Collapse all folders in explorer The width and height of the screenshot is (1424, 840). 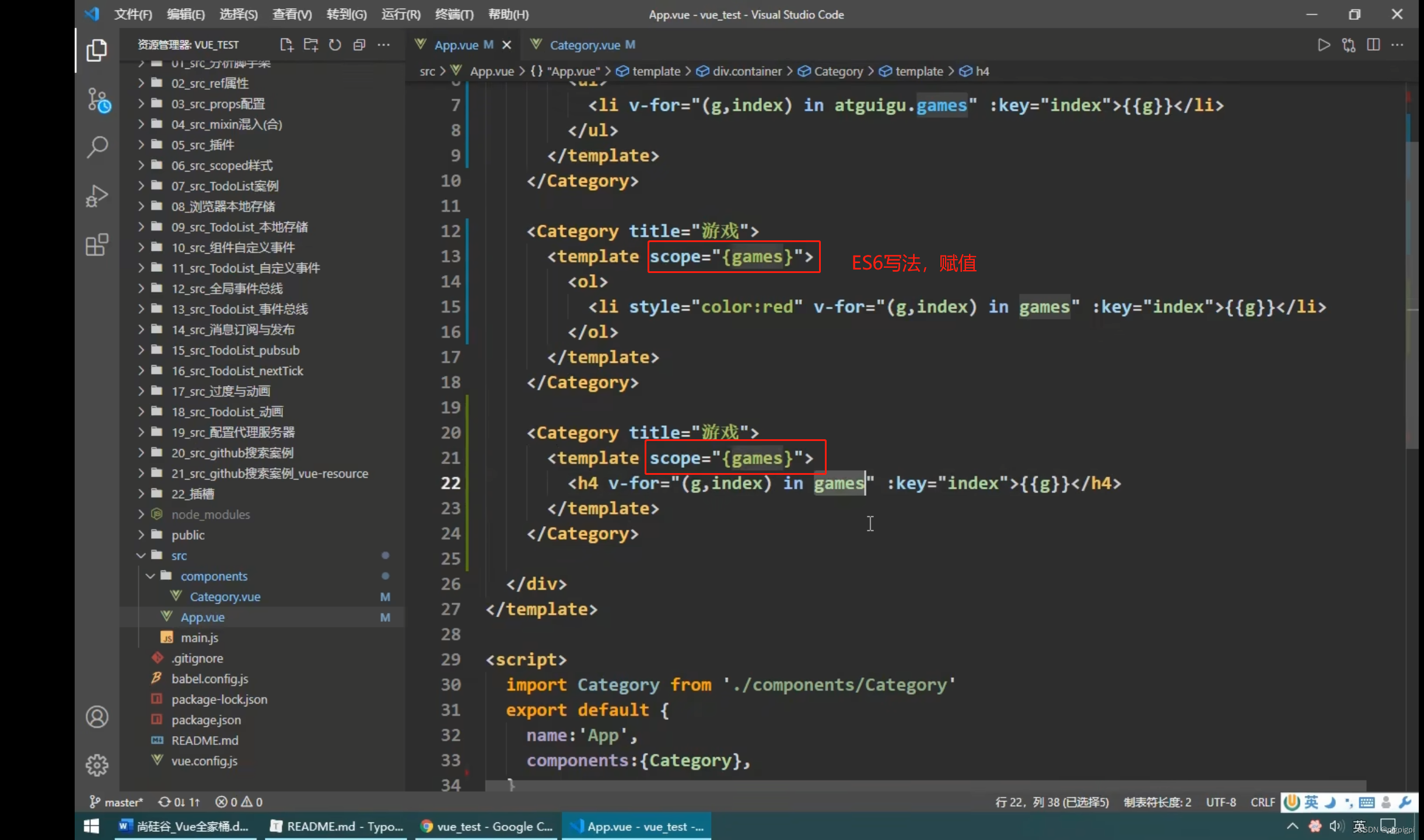coord(359,45)
